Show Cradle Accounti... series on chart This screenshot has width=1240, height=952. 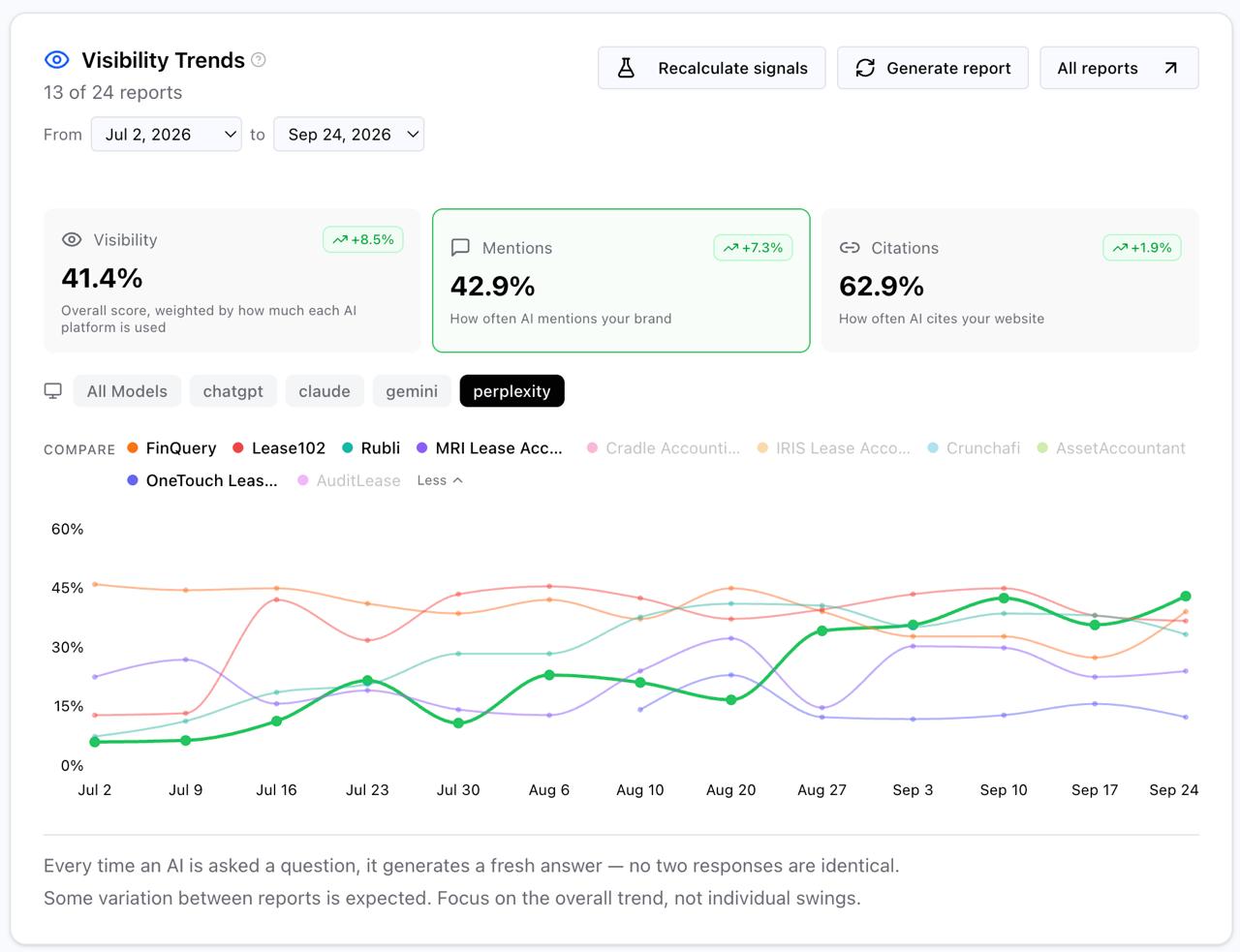pos(664,448)
